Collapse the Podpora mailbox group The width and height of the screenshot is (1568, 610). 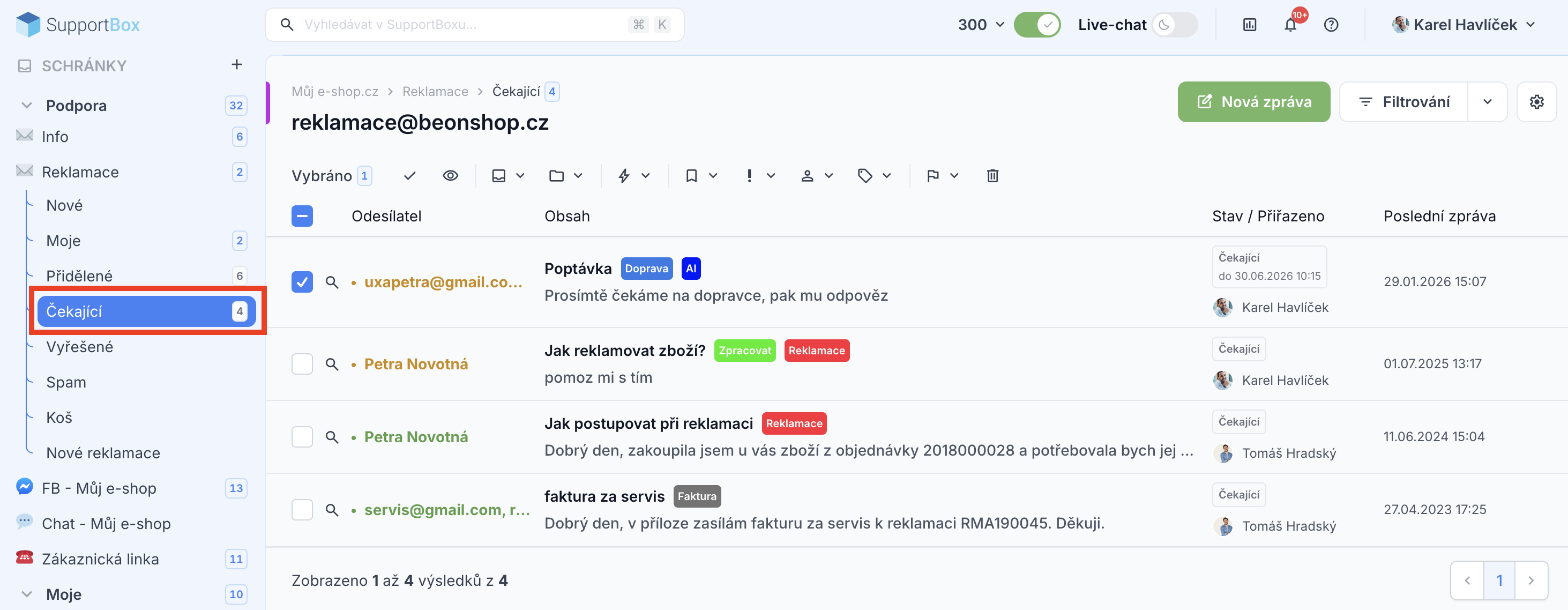[27, 105]
